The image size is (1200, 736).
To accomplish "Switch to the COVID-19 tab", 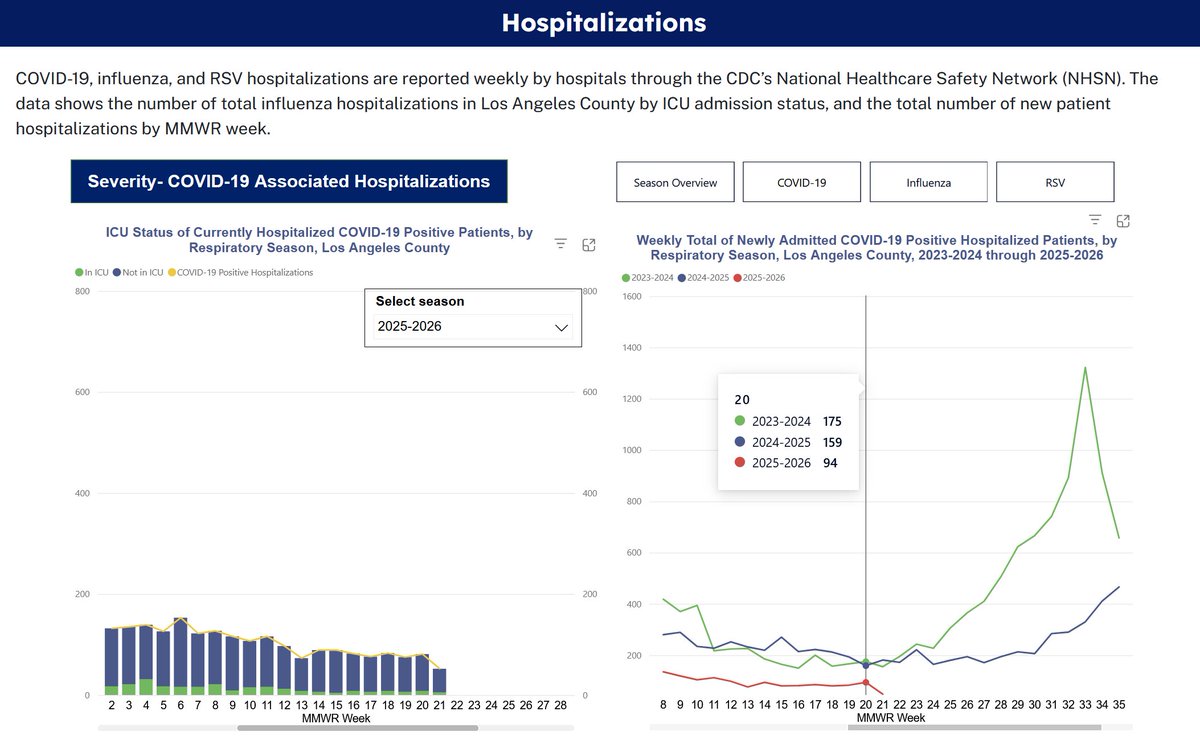I will point(802,183).
